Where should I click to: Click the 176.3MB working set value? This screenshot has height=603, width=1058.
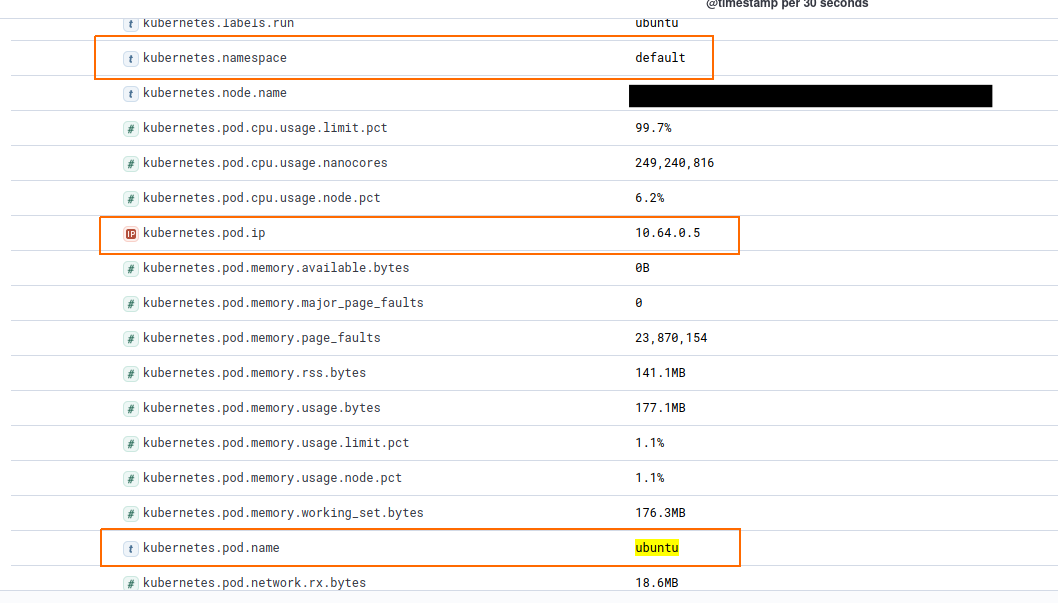coord(660,514)
